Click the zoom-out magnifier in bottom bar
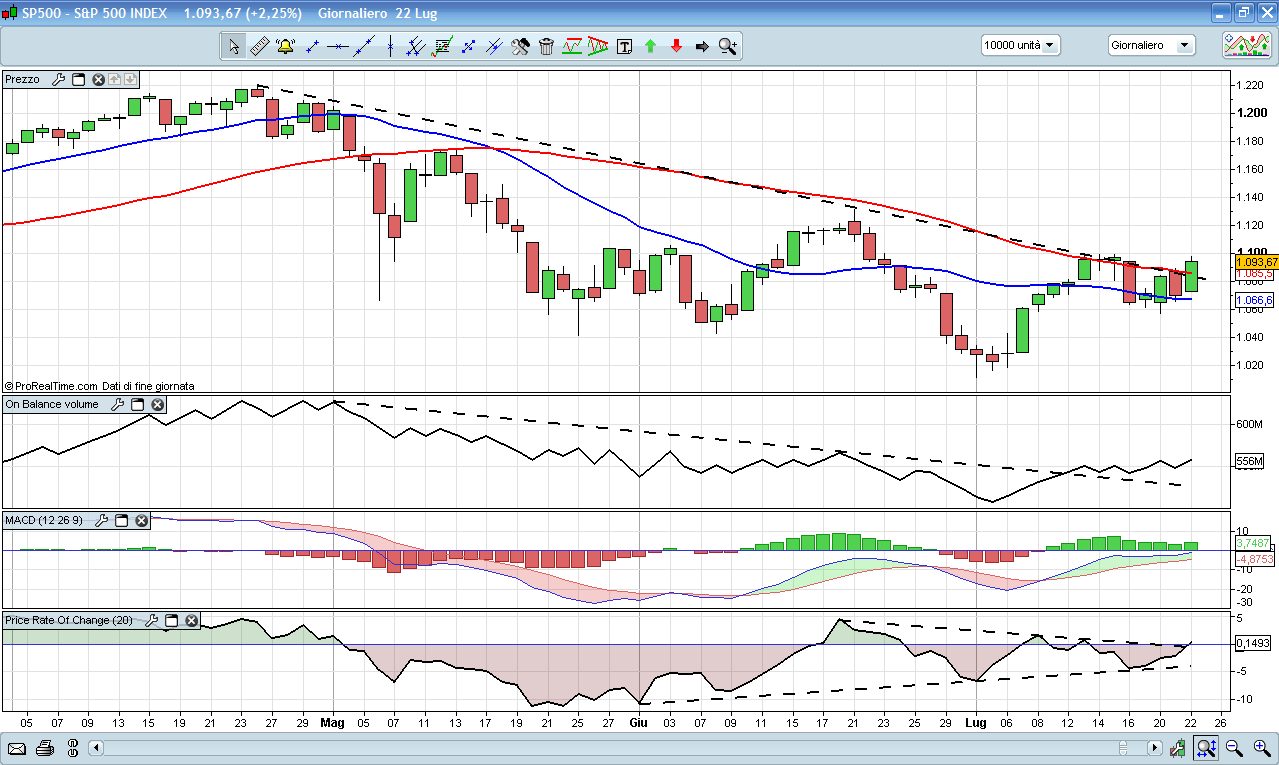Image resolution: width=1279 pixels, height=765 pixels. click(1234, 748)
